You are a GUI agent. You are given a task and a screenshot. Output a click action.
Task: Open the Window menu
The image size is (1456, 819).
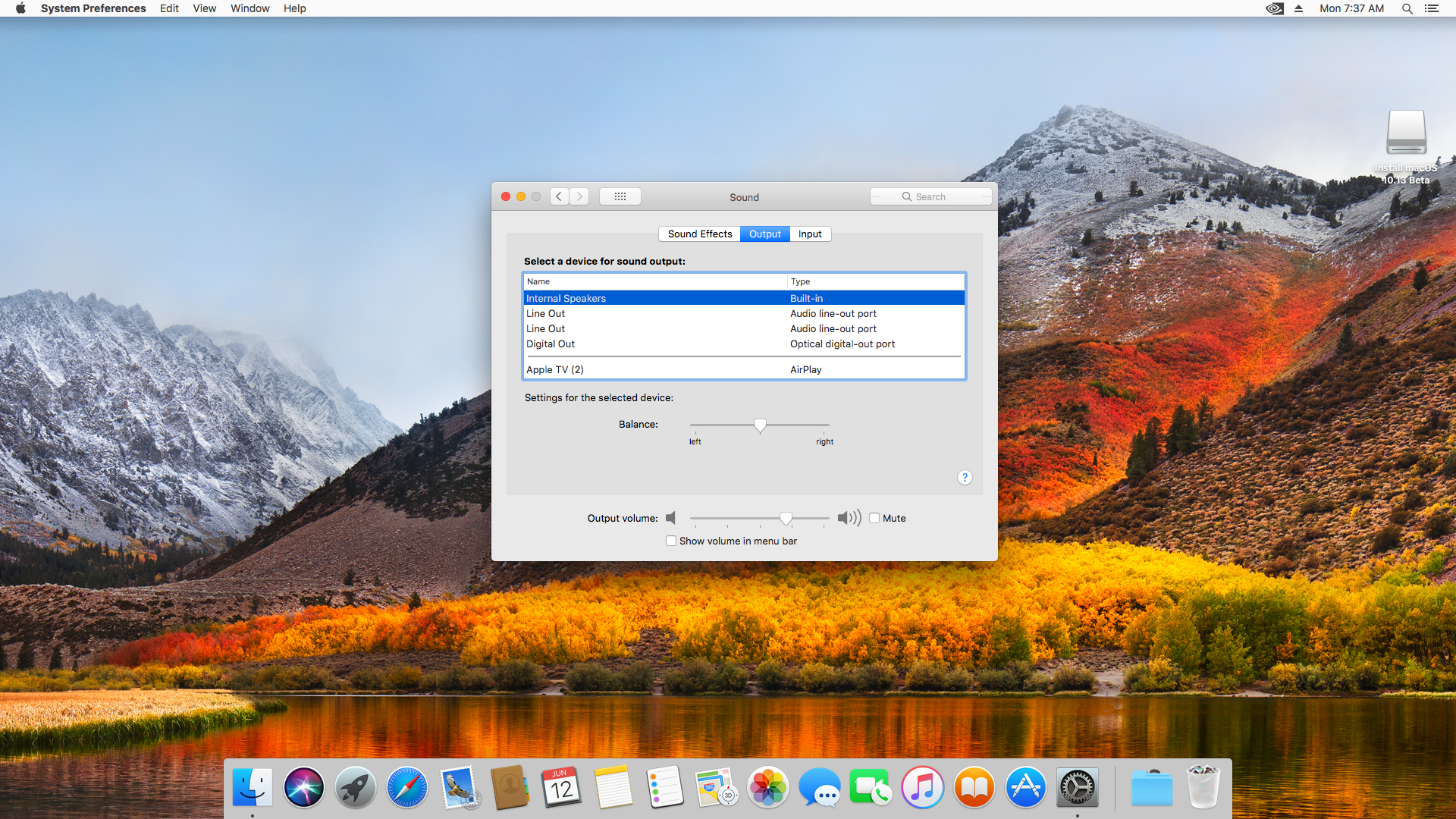click(249, 8)
